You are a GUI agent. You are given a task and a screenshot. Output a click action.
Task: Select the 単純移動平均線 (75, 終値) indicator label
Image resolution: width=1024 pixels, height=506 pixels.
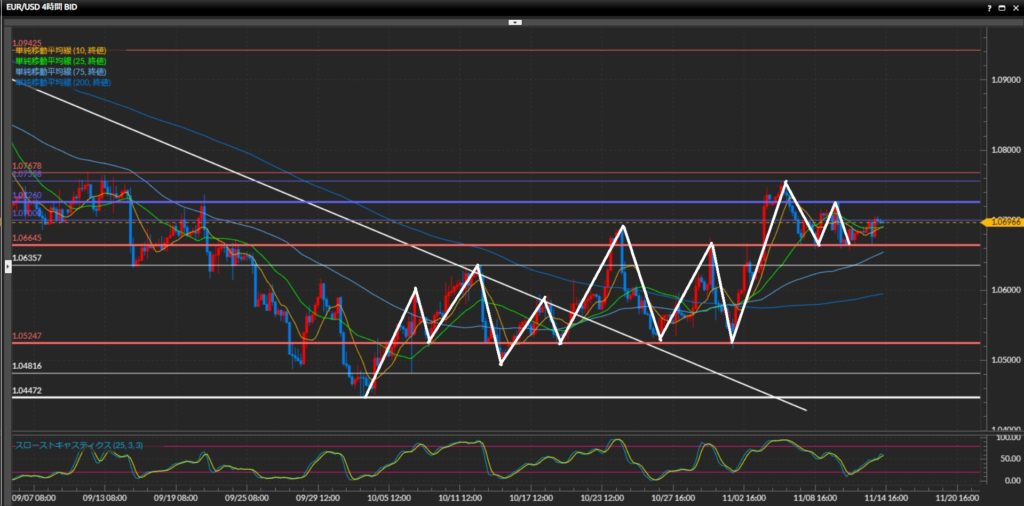pyautogui.click(x=61, y=72)
